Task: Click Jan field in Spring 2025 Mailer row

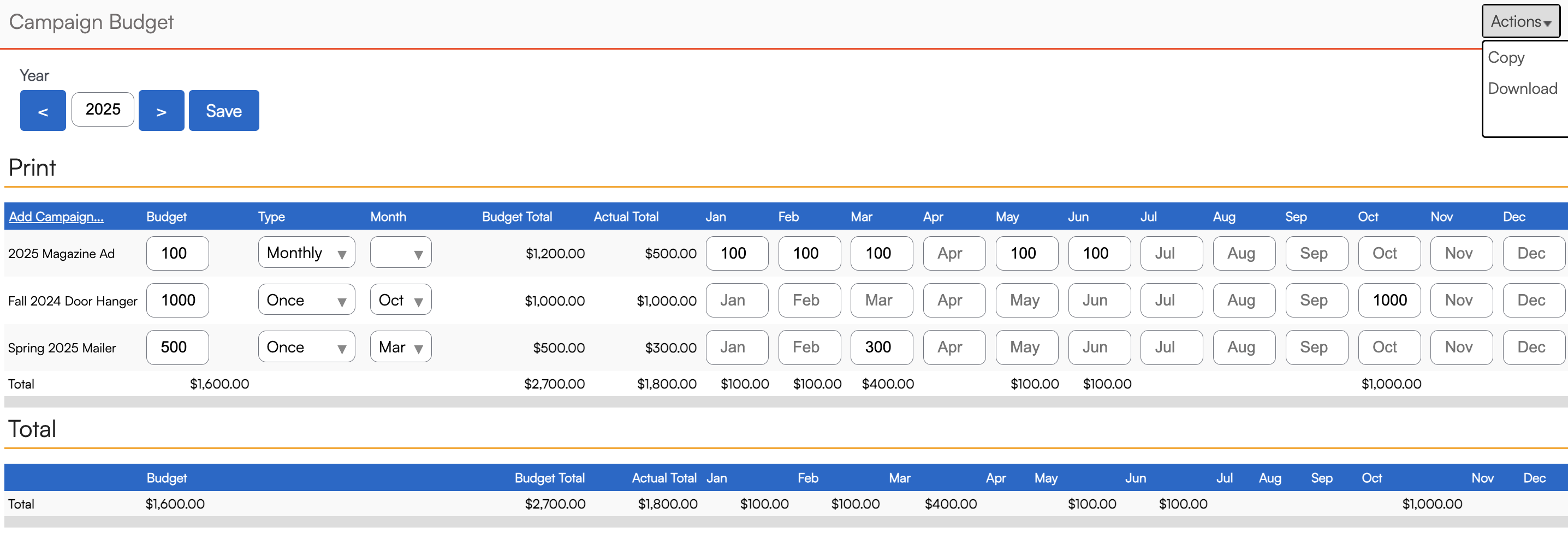Action: pos(737,347)
